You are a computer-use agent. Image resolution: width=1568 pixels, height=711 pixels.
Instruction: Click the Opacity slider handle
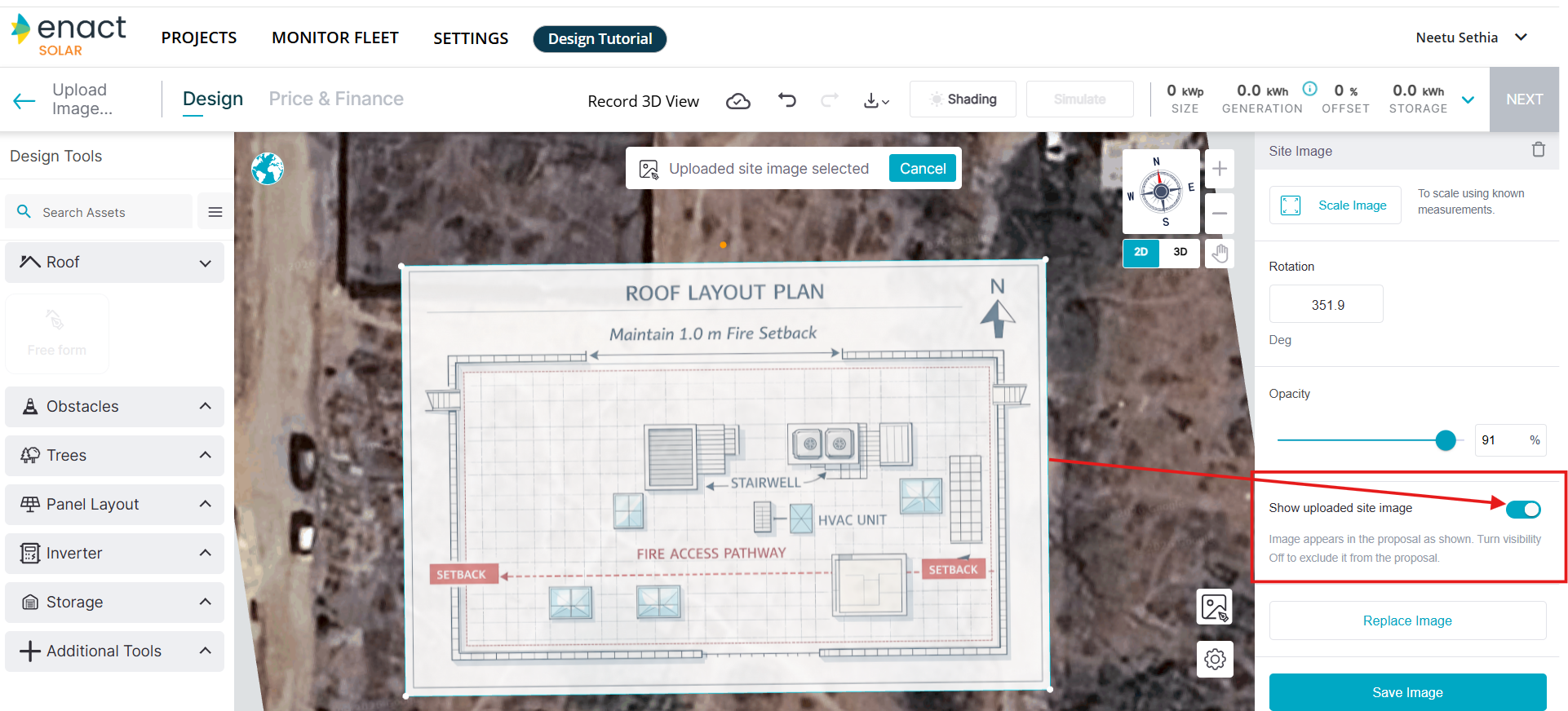click(x=1445, y=440)
